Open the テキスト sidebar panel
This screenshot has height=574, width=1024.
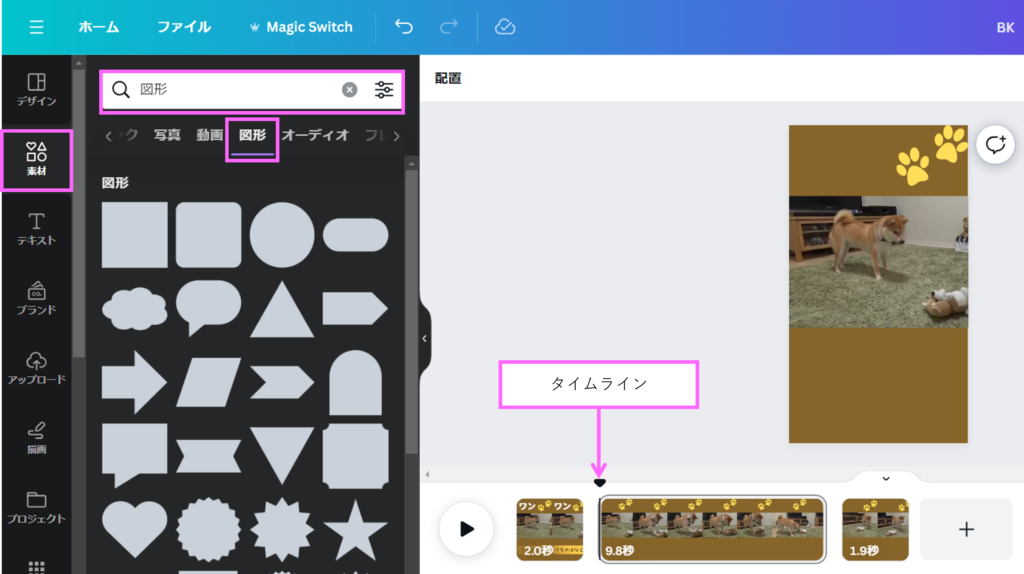pyautogui.click(x=36, y=229)
